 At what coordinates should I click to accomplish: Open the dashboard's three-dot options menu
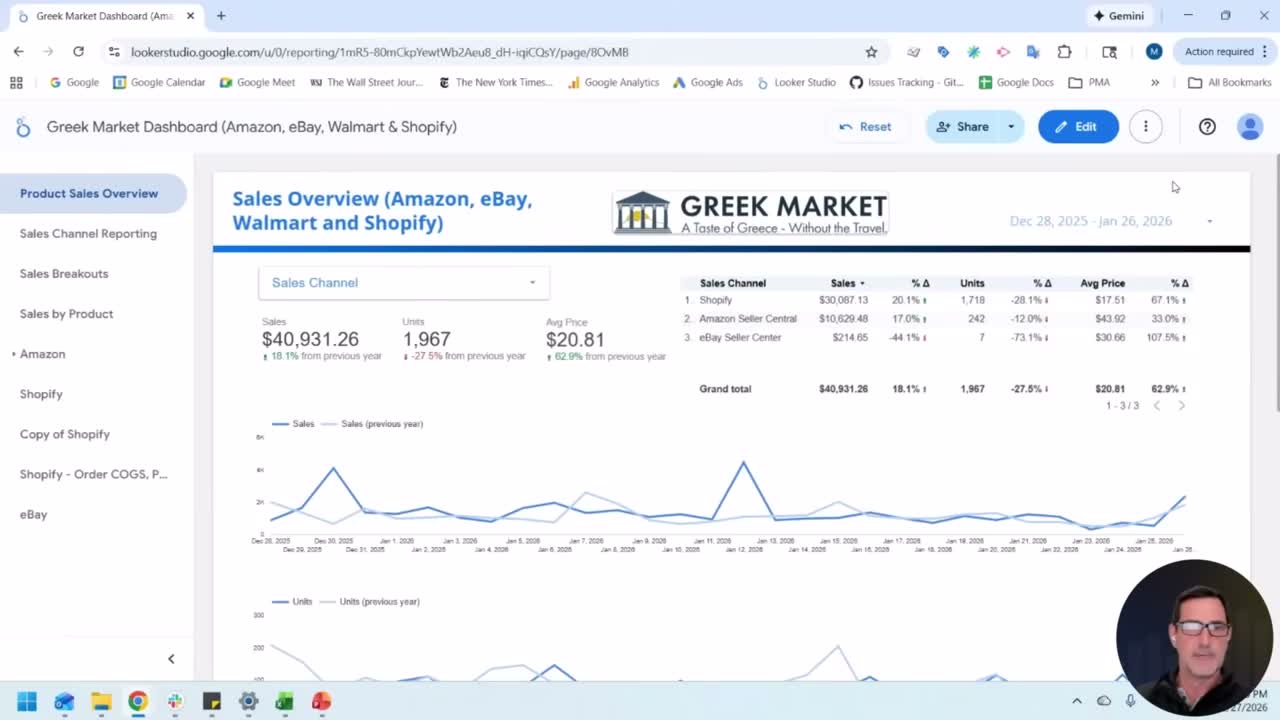[x=1146, y=126]
